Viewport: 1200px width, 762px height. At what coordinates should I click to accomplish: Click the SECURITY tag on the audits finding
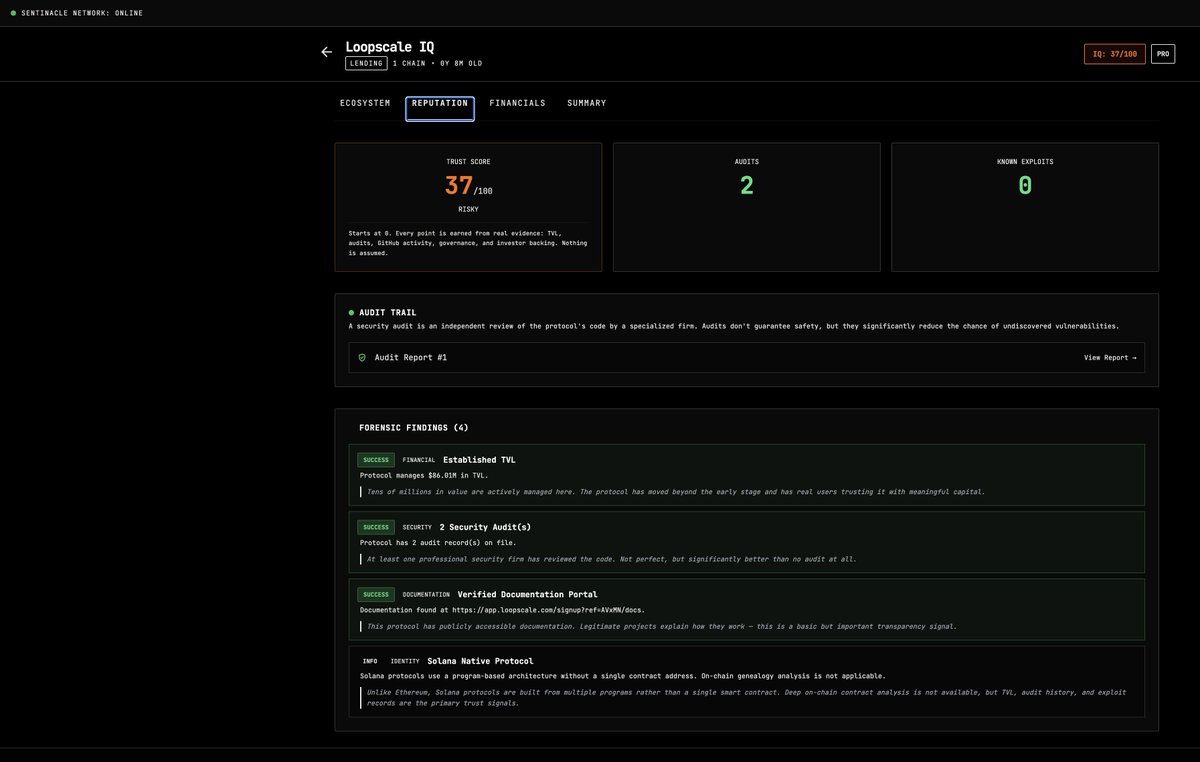coord(417,527)
